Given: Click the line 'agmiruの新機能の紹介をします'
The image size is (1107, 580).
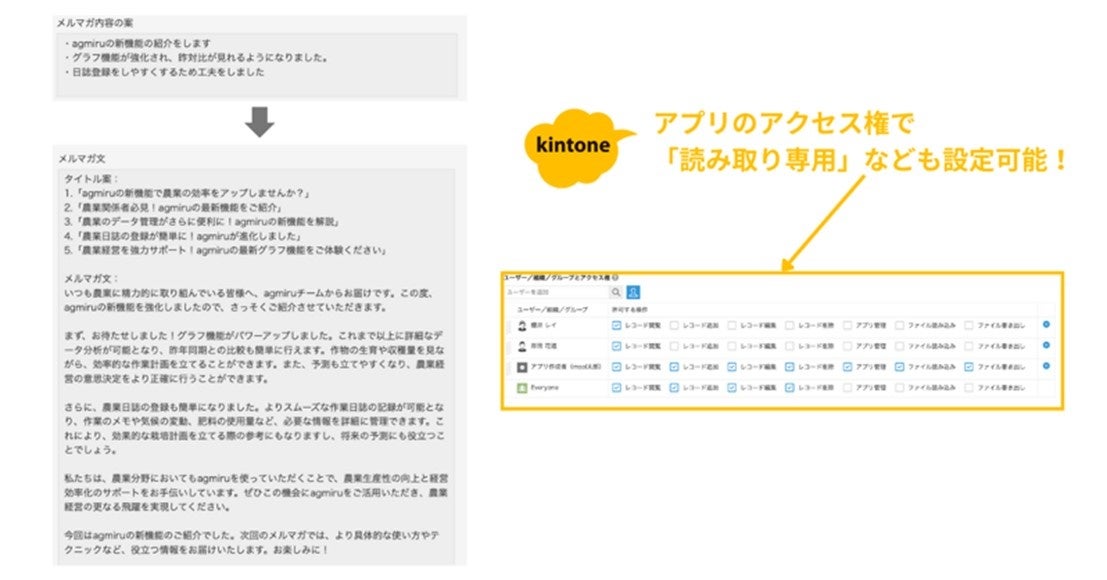Looking at the screenshot, I should (x=137, y=44).
